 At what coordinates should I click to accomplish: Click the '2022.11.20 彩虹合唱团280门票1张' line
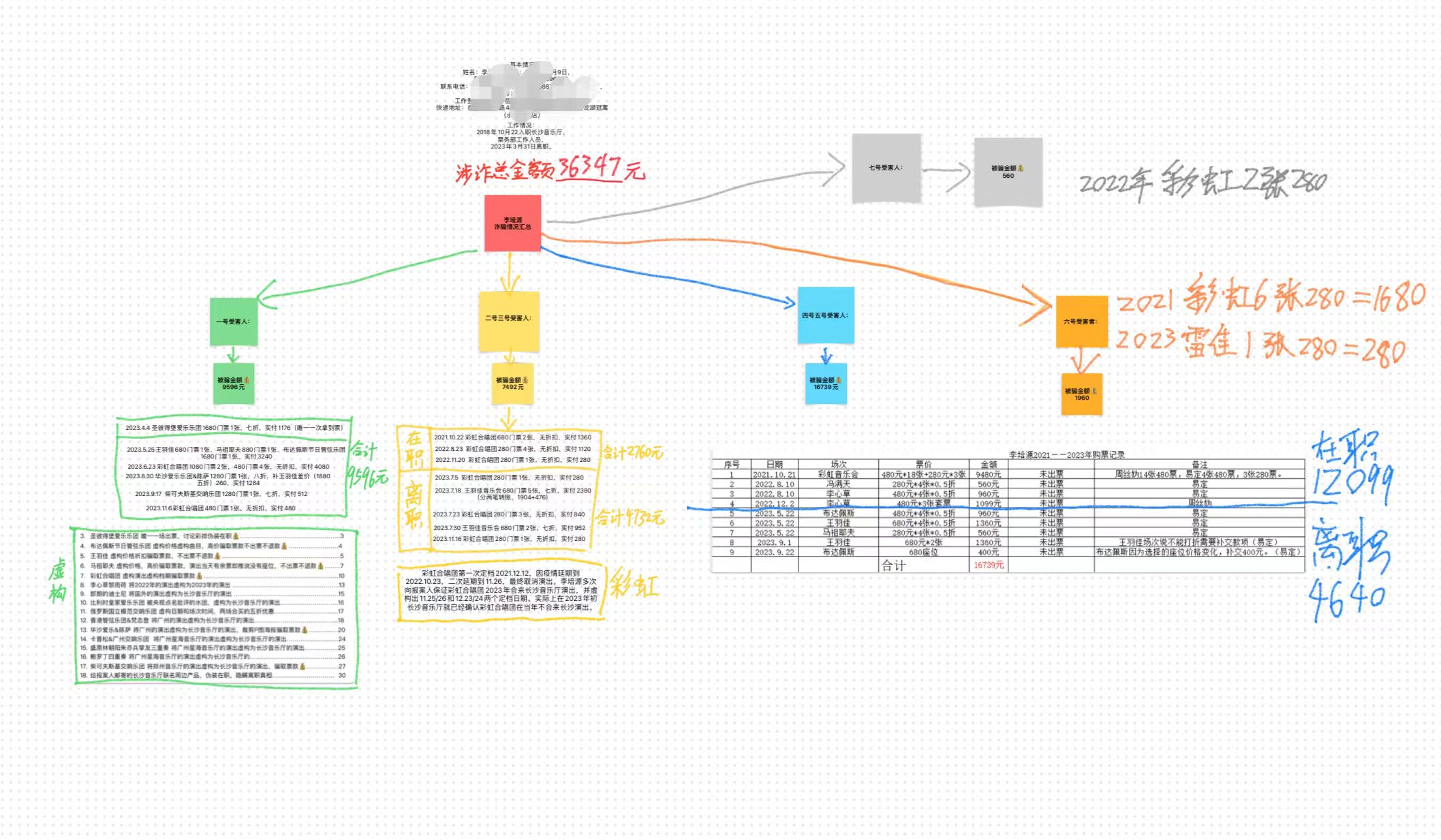[x=513, y=460]
